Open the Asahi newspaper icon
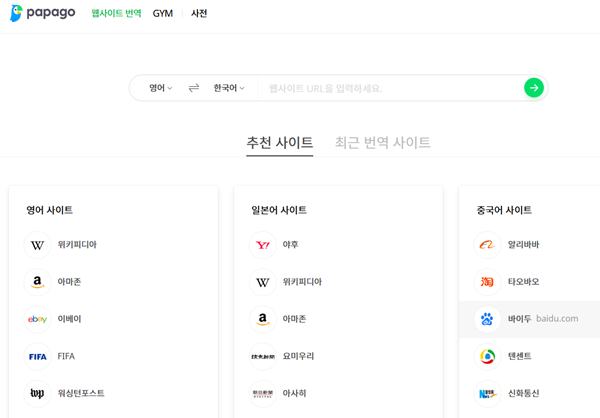The image size is (600, 418). tap(262, 394)
